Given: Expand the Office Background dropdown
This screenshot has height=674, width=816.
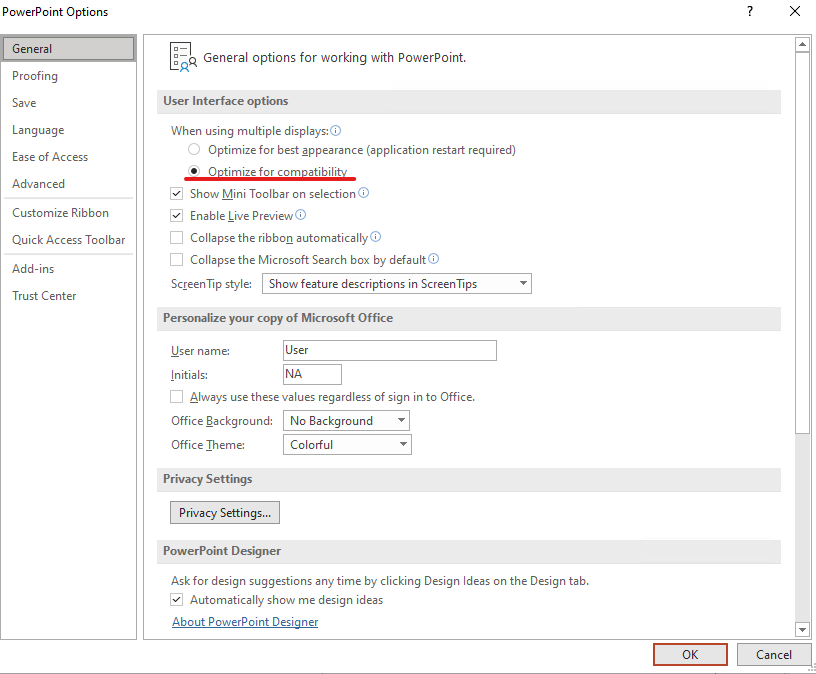Looking at the screenshot, I should [x=346, y=421].
